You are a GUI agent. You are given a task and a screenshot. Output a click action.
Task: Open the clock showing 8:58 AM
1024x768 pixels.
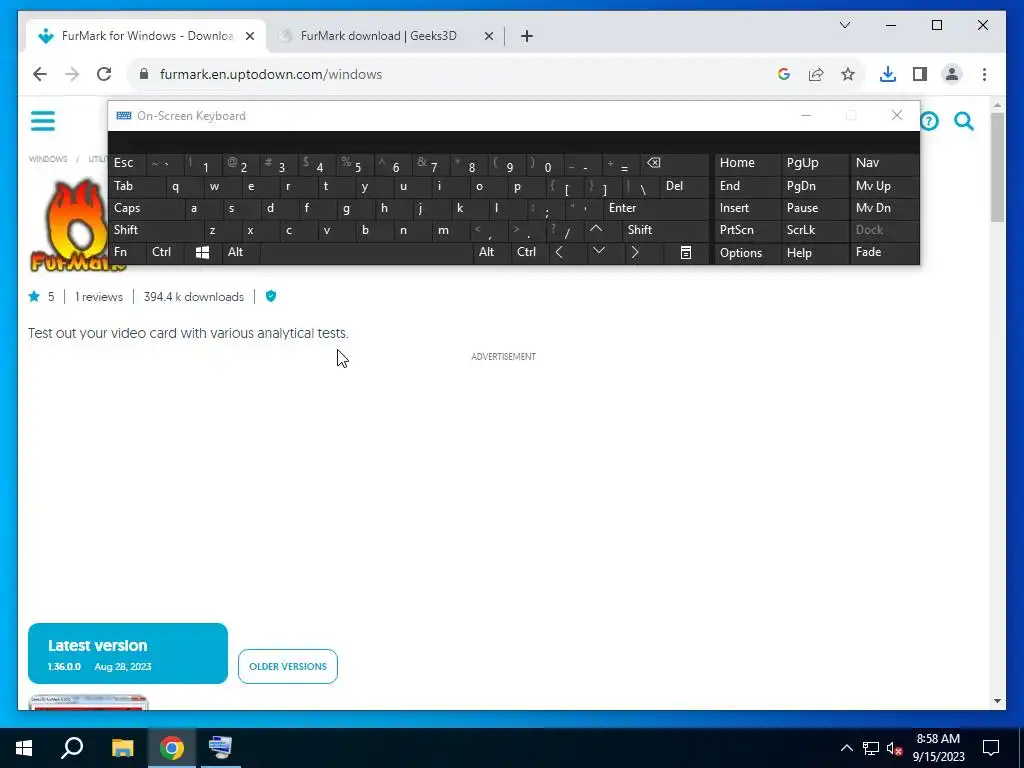pyautogui.click(x=938, y=748)
